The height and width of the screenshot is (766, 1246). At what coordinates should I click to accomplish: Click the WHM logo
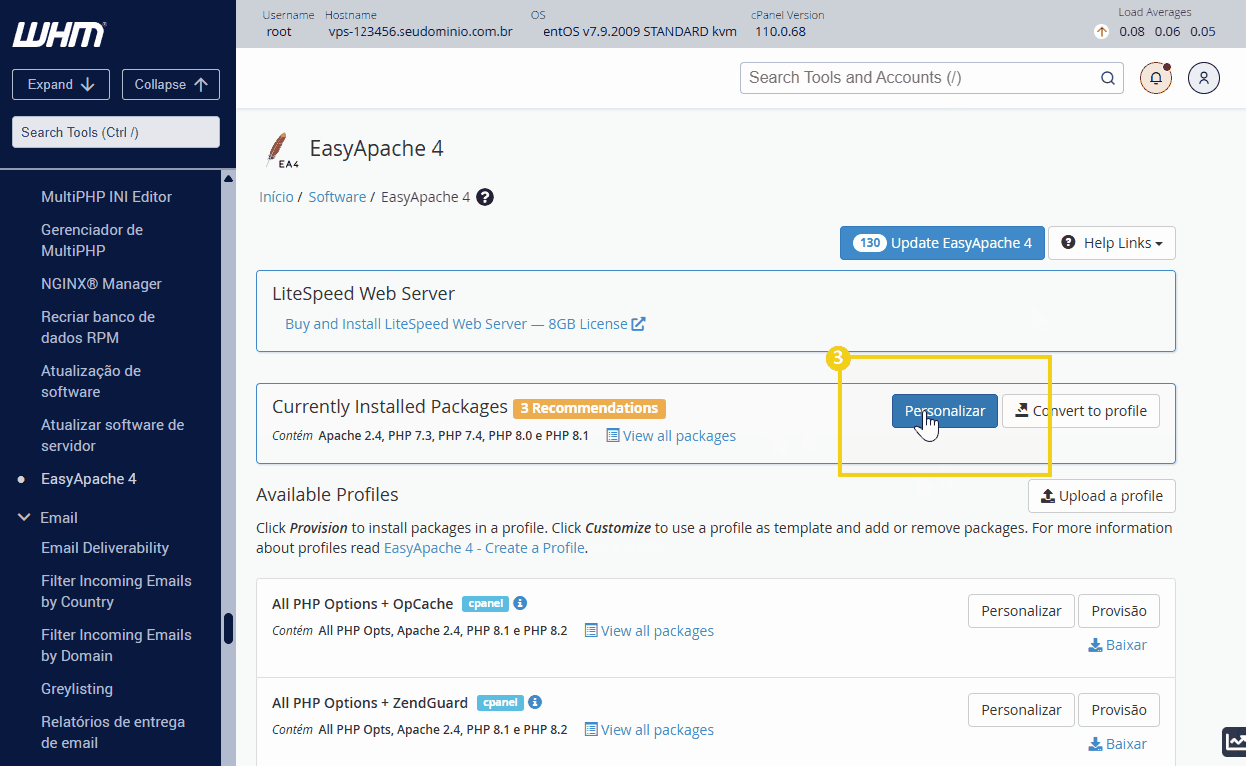pos(58,34)
